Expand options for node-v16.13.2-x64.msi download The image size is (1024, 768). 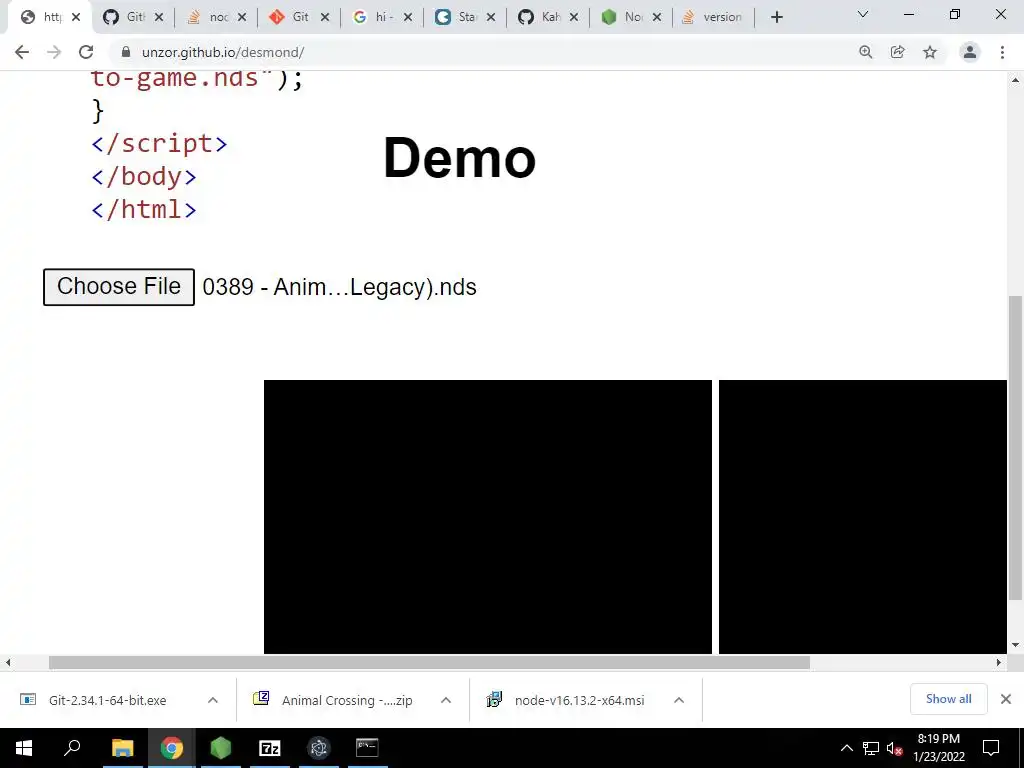pos(679,700)
